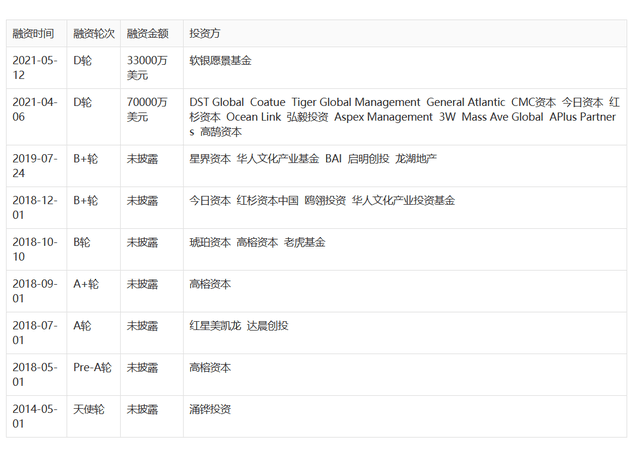The width and height of the screenshot is (637, 449).
Task: Click investor DST Global
Action: [x=217, y=102]
